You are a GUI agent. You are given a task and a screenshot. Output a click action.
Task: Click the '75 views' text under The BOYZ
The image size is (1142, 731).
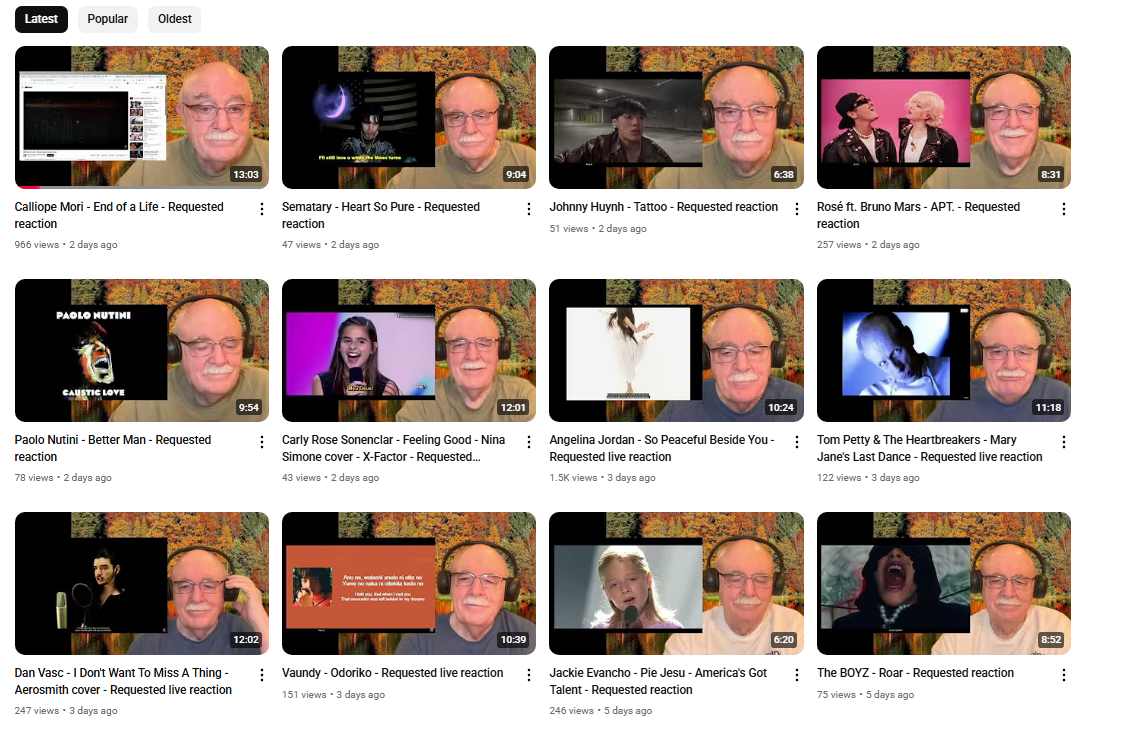pos(836,695)
